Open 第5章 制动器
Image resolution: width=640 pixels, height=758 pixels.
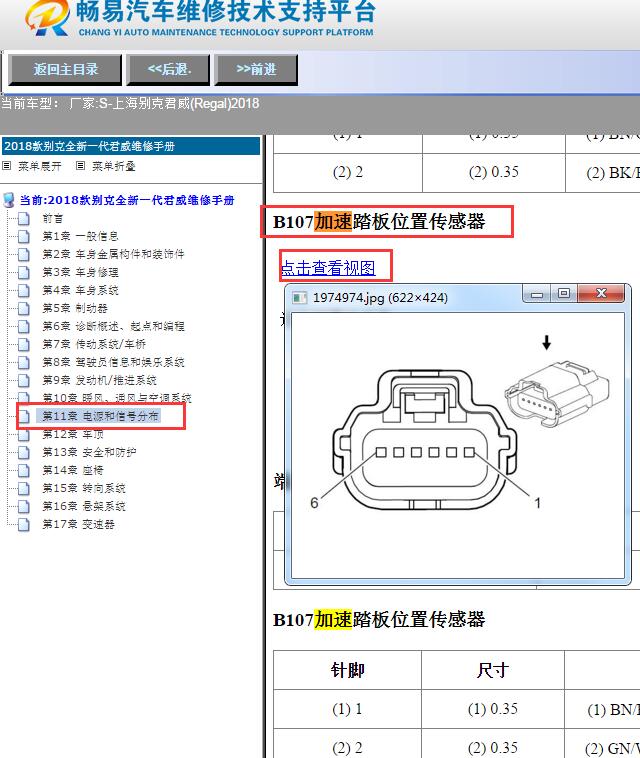[x=75, y=308]
